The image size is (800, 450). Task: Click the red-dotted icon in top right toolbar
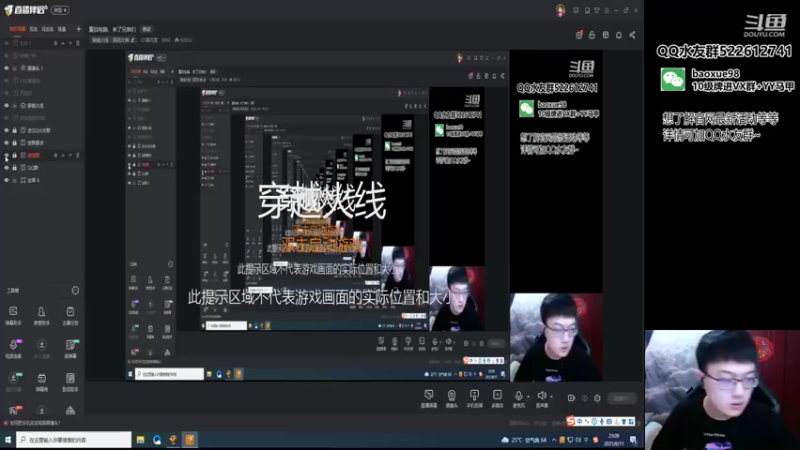[579, 35]
